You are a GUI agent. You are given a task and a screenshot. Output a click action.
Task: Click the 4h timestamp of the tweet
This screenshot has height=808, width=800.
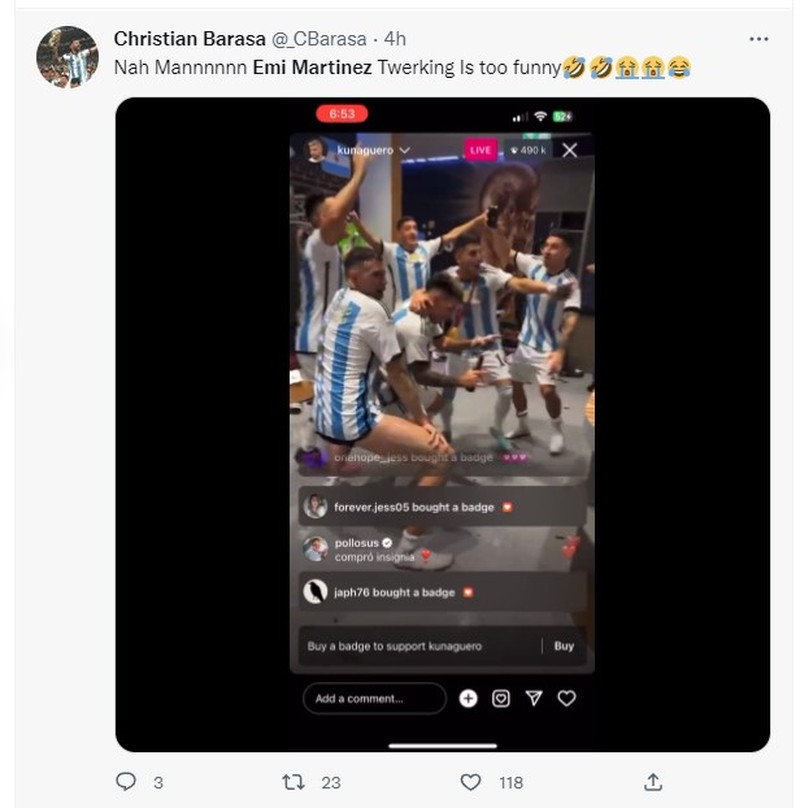click(x=395, y=39)
